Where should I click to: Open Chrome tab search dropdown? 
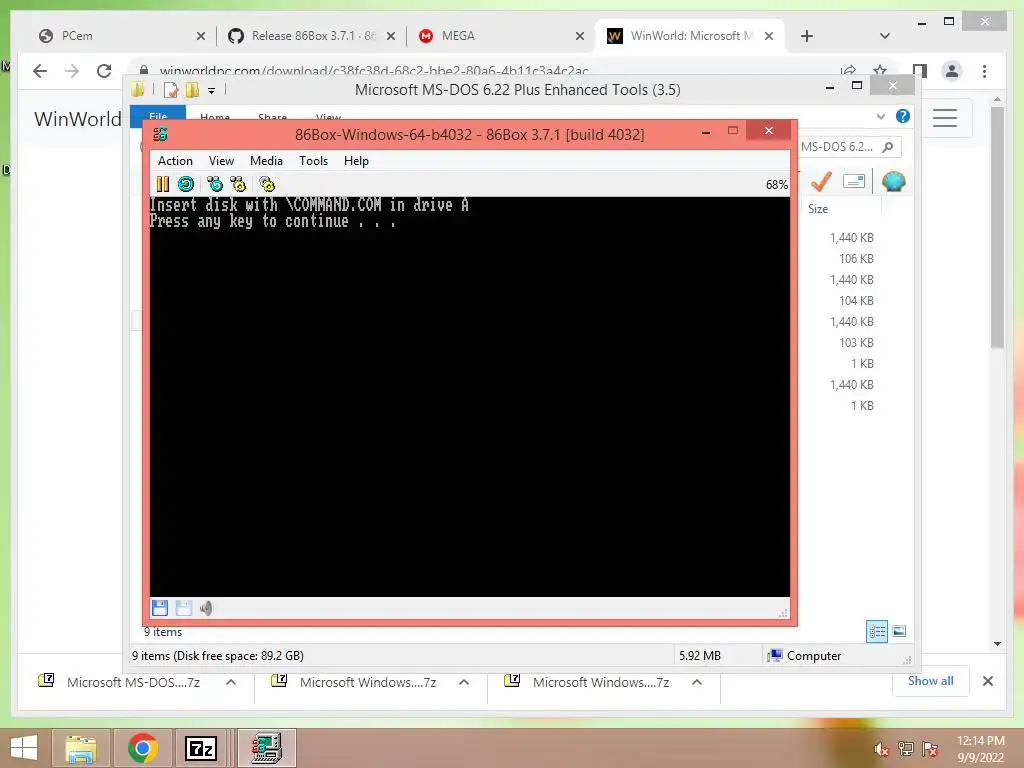pyautogui.click(x=885, y=36)
